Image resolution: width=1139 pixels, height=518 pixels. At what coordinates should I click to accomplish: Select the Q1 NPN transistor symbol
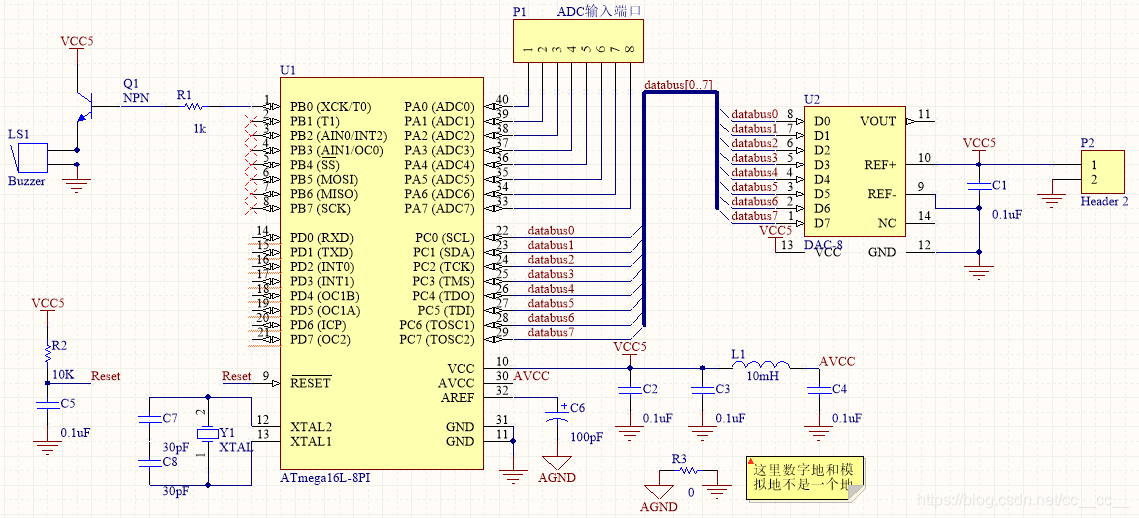pos(82,104)
